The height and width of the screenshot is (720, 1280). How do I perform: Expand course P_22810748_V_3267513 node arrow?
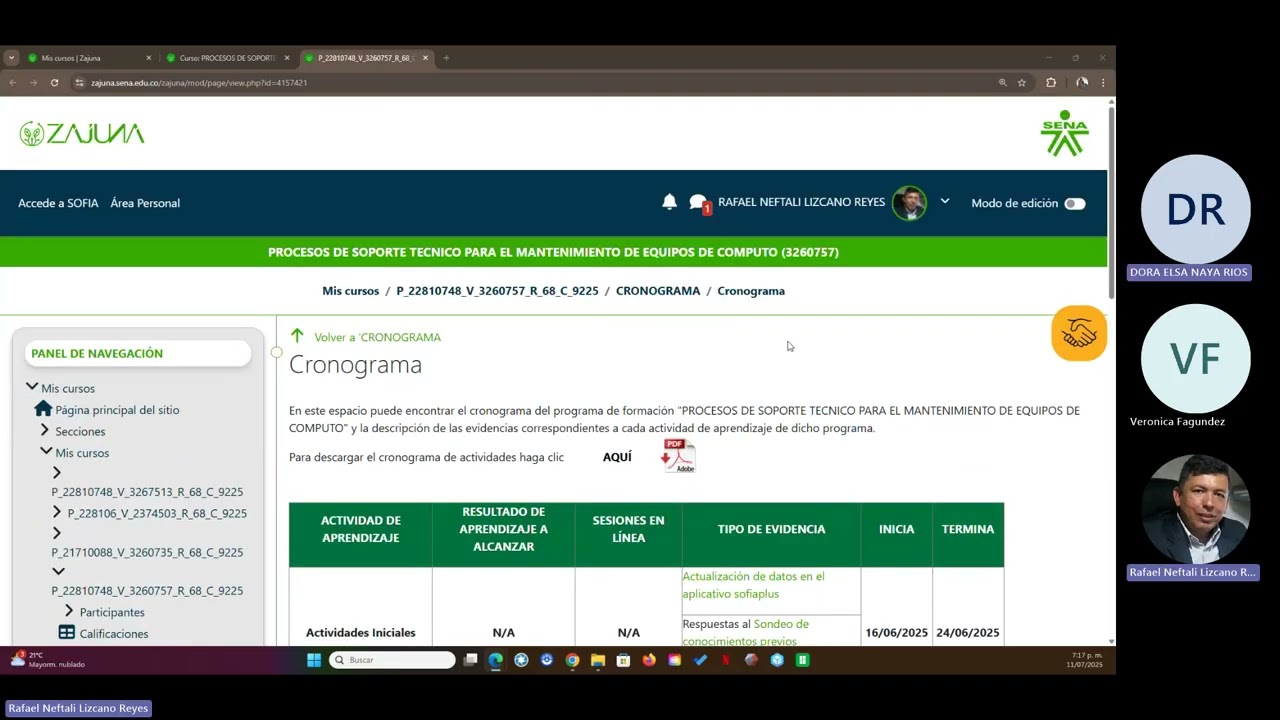(x=57, y=473)
